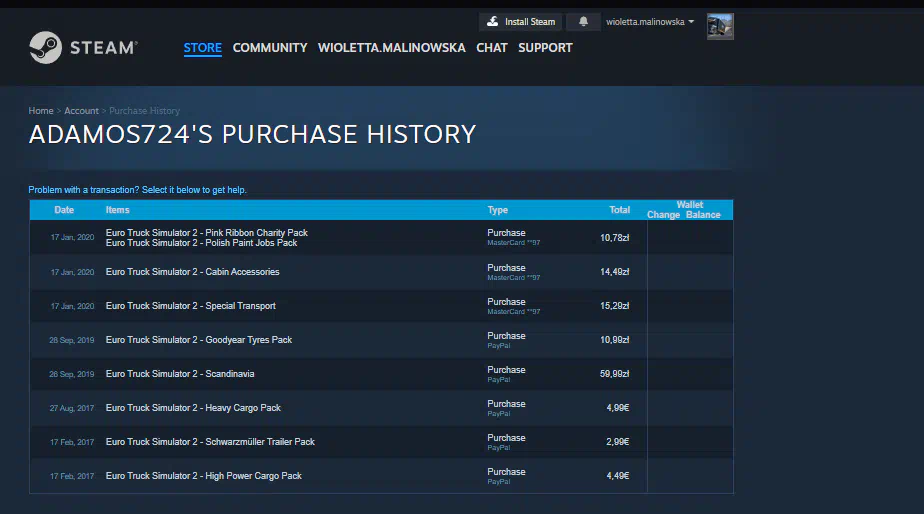Follow the Home breadcrumb link
This screenshot has height=514, width=924.
click(x=41, y=111)
